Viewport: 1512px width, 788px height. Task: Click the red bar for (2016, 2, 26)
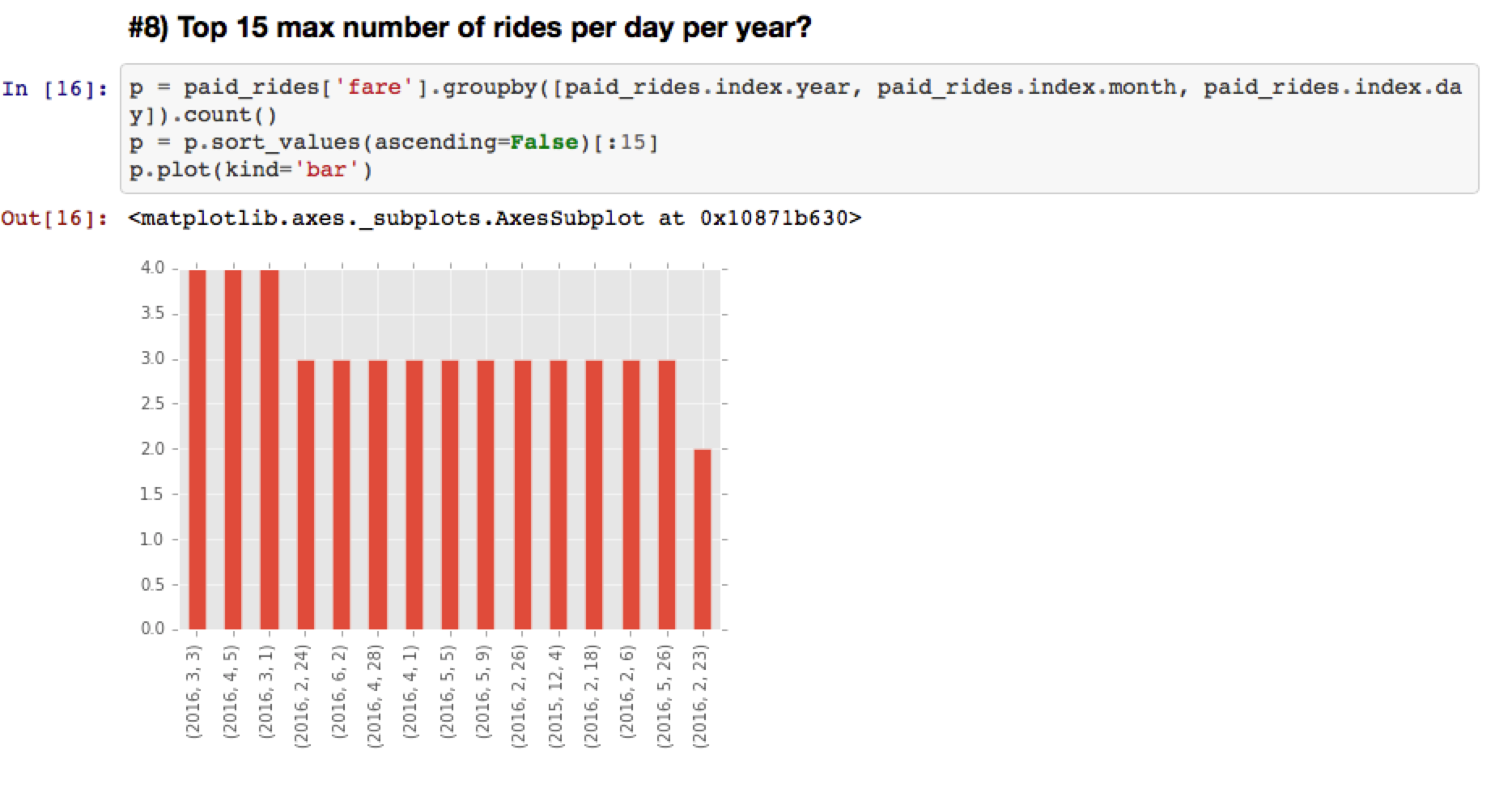pyautogui.click(x=522, y=494)
